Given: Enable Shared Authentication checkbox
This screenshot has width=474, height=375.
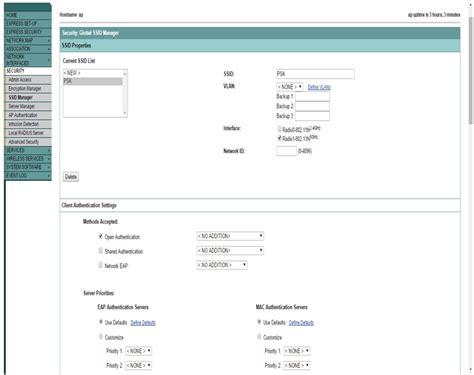Looking at the screenshot, I should [101, 250].
